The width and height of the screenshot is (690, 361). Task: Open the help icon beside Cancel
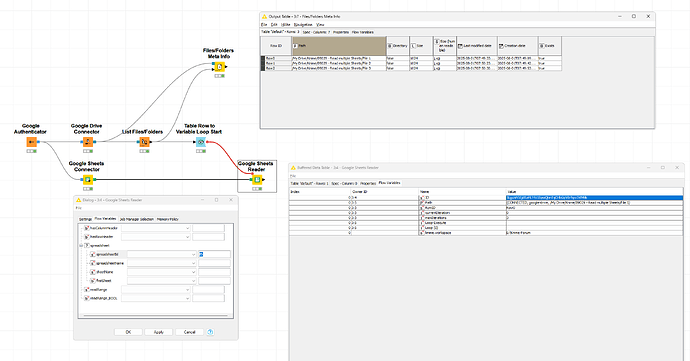(210, 332)
